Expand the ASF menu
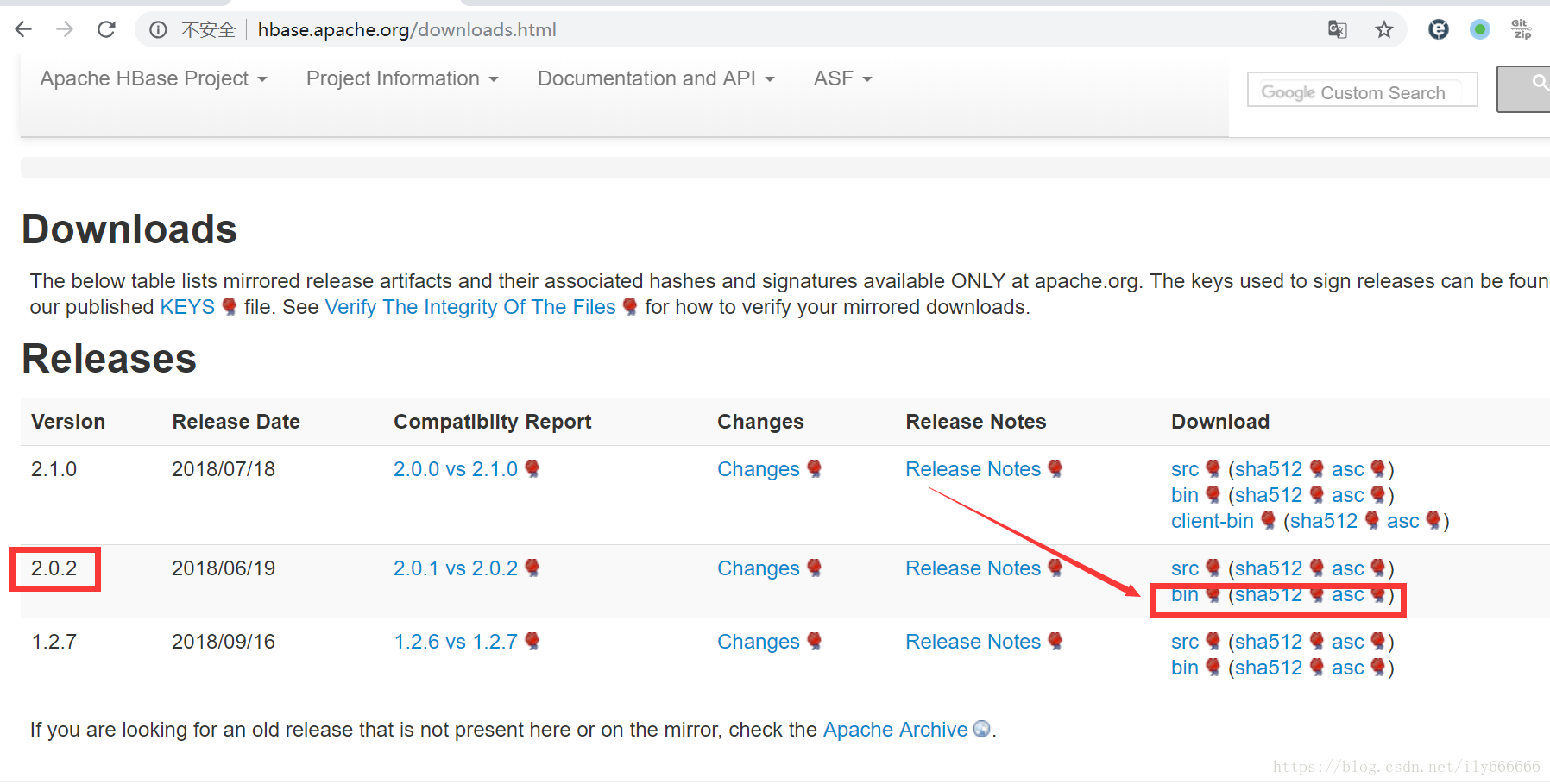The height and width of the screenshot is (784, 1550). point(843,78)
